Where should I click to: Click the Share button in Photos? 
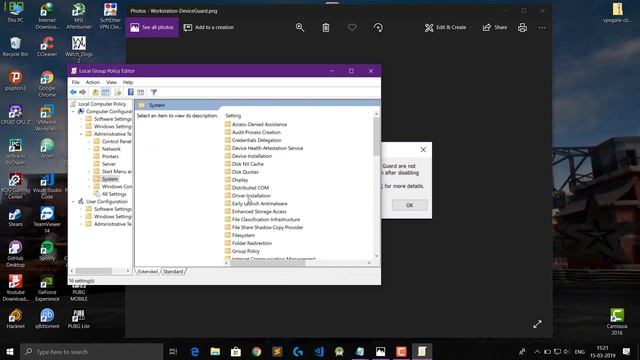click(495, 27)
